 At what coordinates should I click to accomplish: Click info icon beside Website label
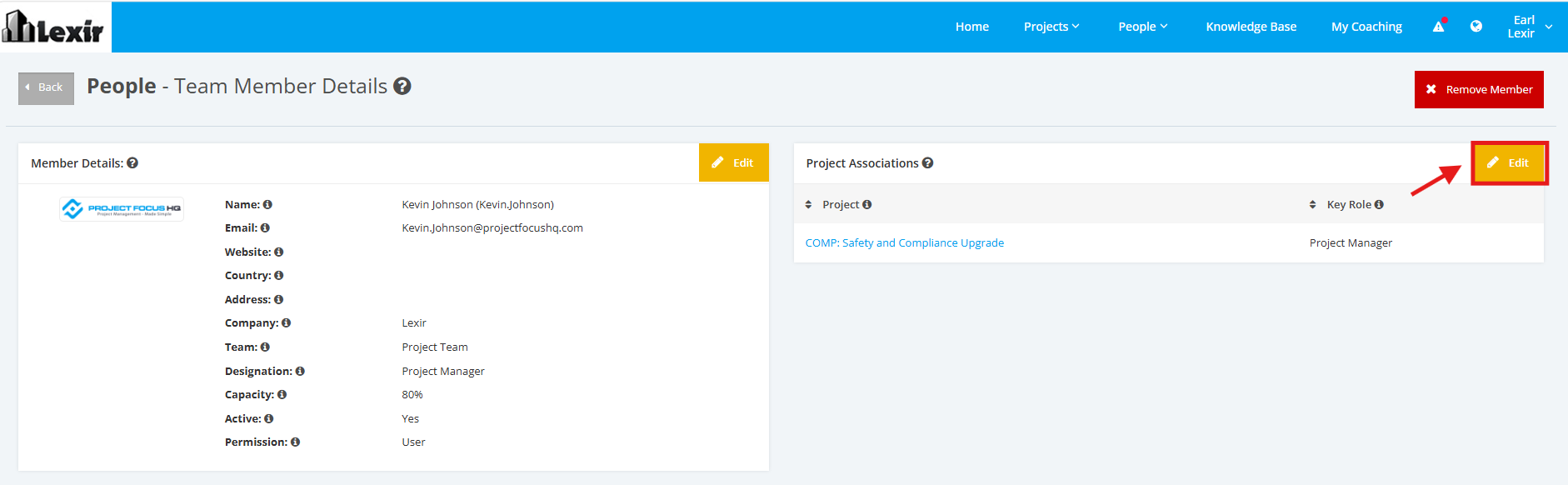tap(278, 252)
